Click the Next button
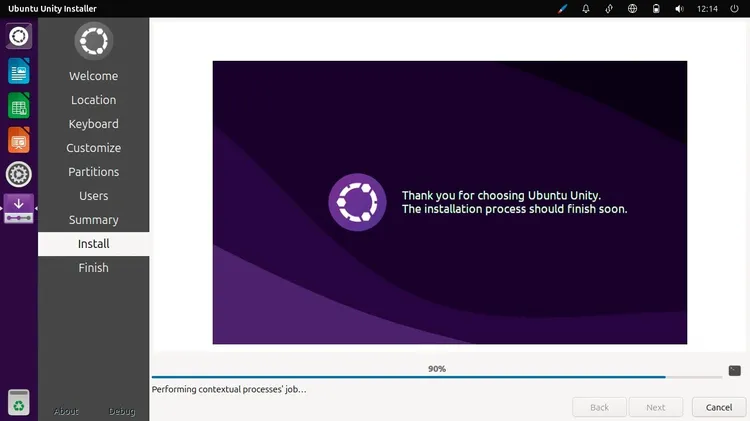 click(655, 407)
